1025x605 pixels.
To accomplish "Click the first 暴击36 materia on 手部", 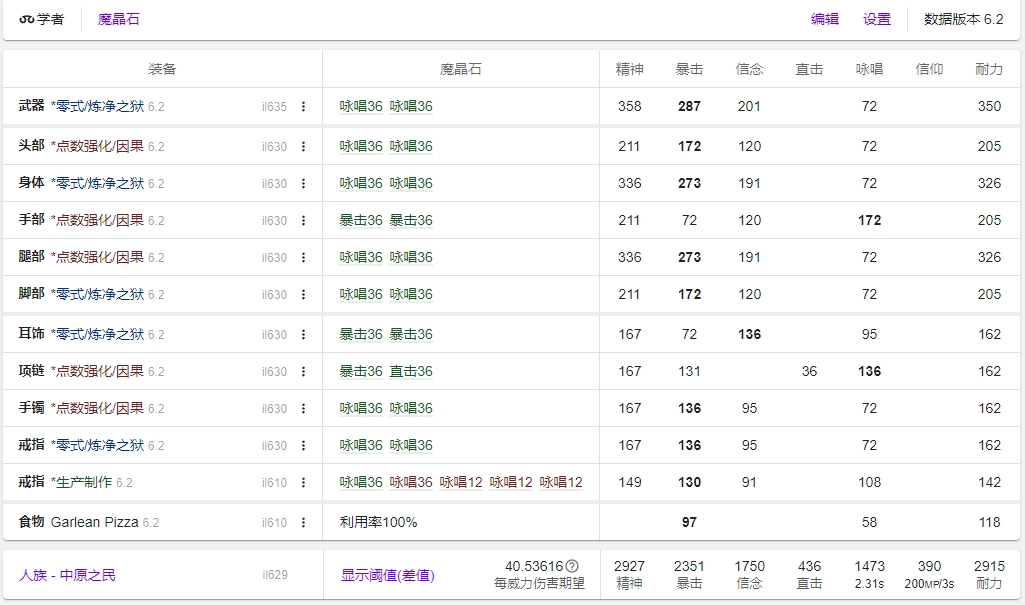I will click(360, 220).
